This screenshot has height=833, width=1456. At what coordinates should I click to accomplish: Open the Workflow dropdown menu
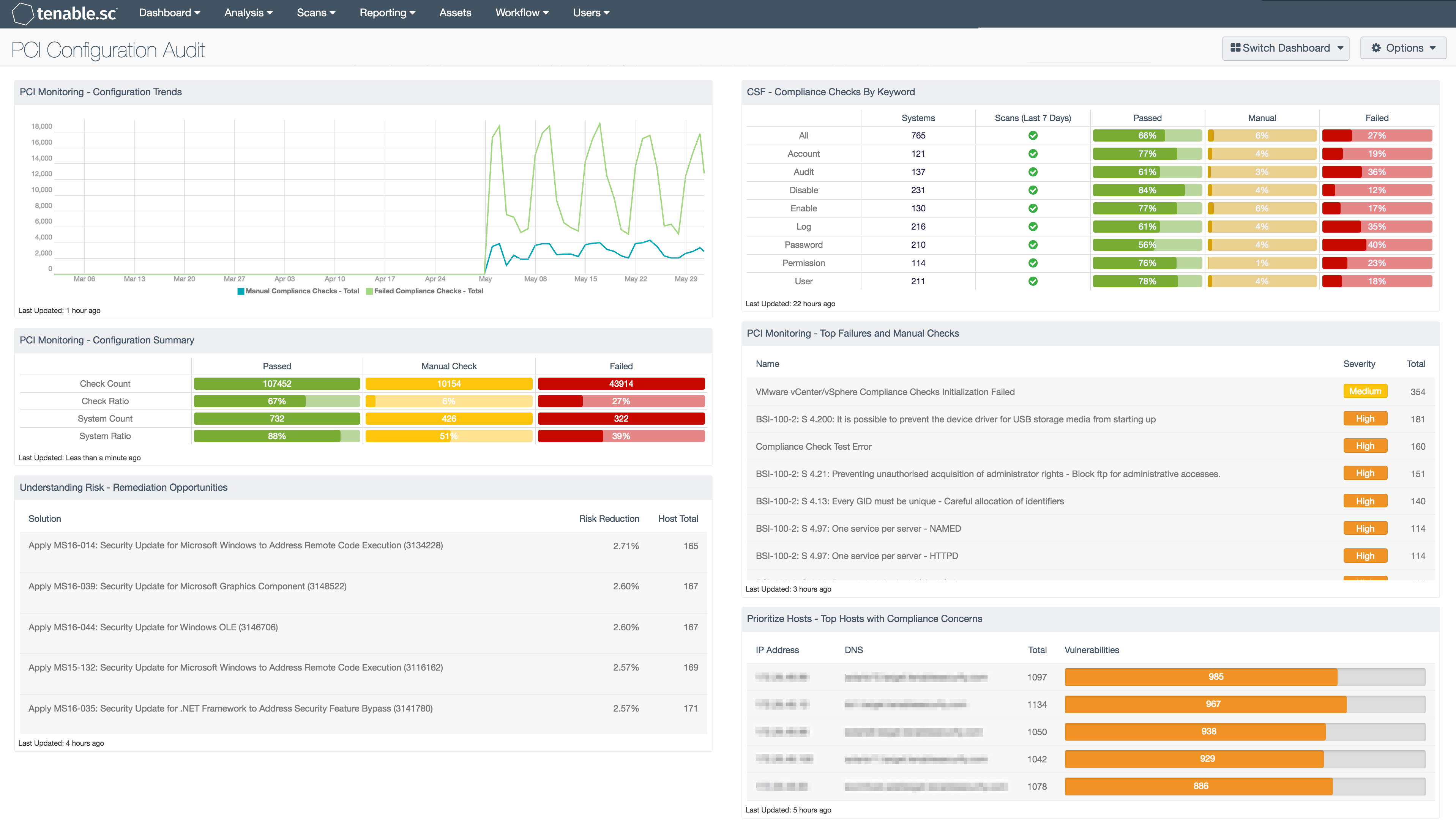(522, 13)
